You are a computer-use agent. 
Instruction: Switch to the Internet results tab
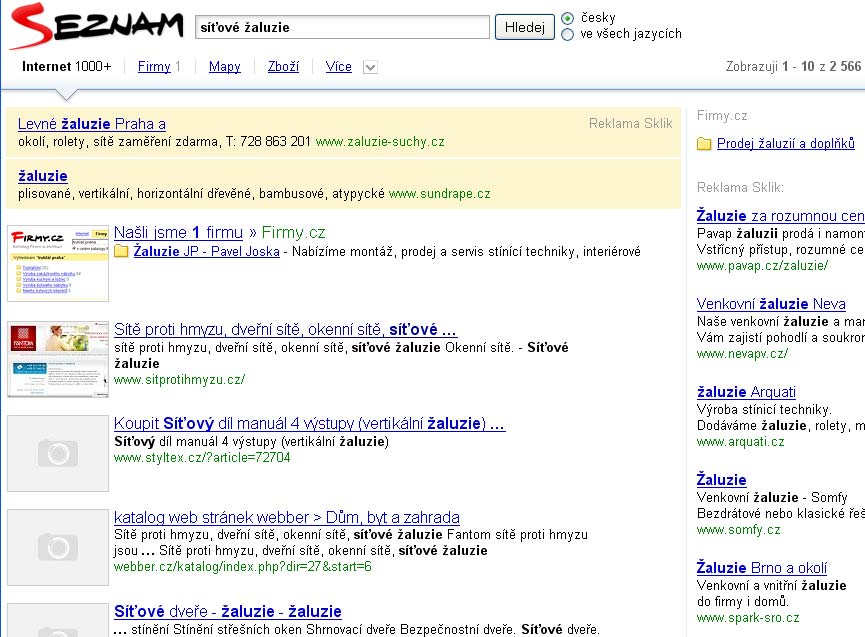coord(66,67)
